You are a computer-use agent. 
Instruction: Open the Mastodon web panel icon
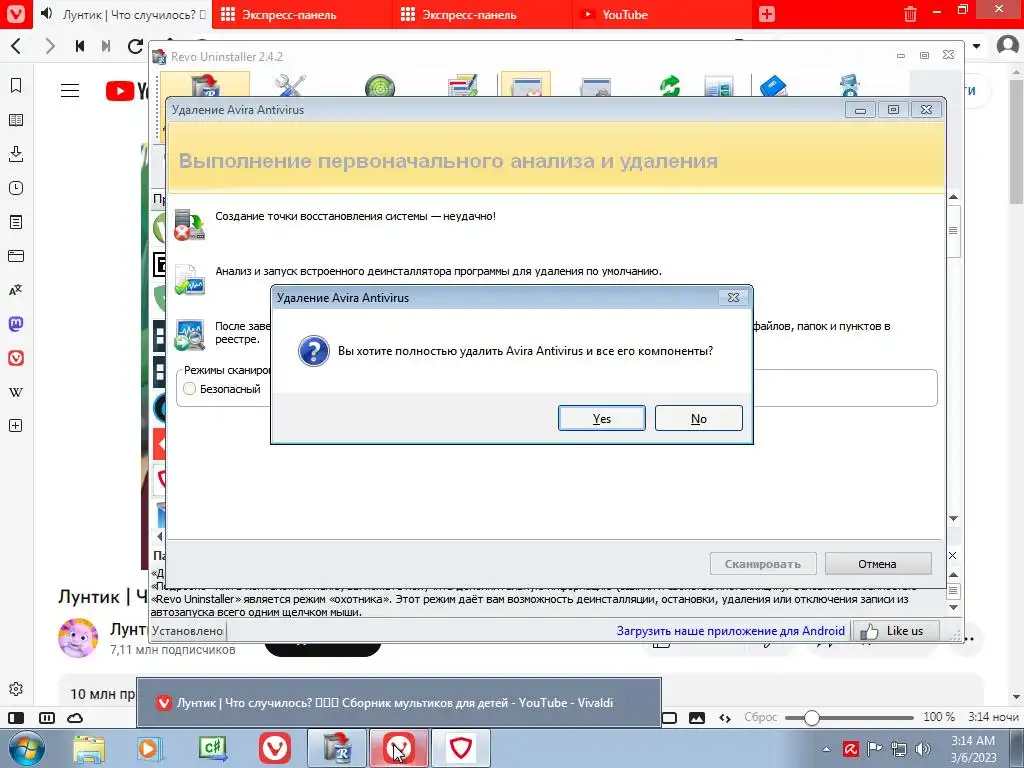[x=16, y=324]
